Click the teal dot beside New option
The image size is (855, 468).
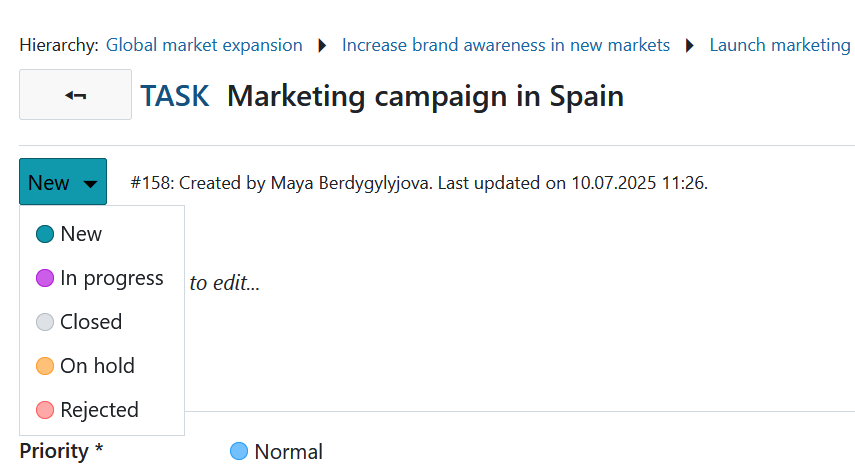coord(44,234)
